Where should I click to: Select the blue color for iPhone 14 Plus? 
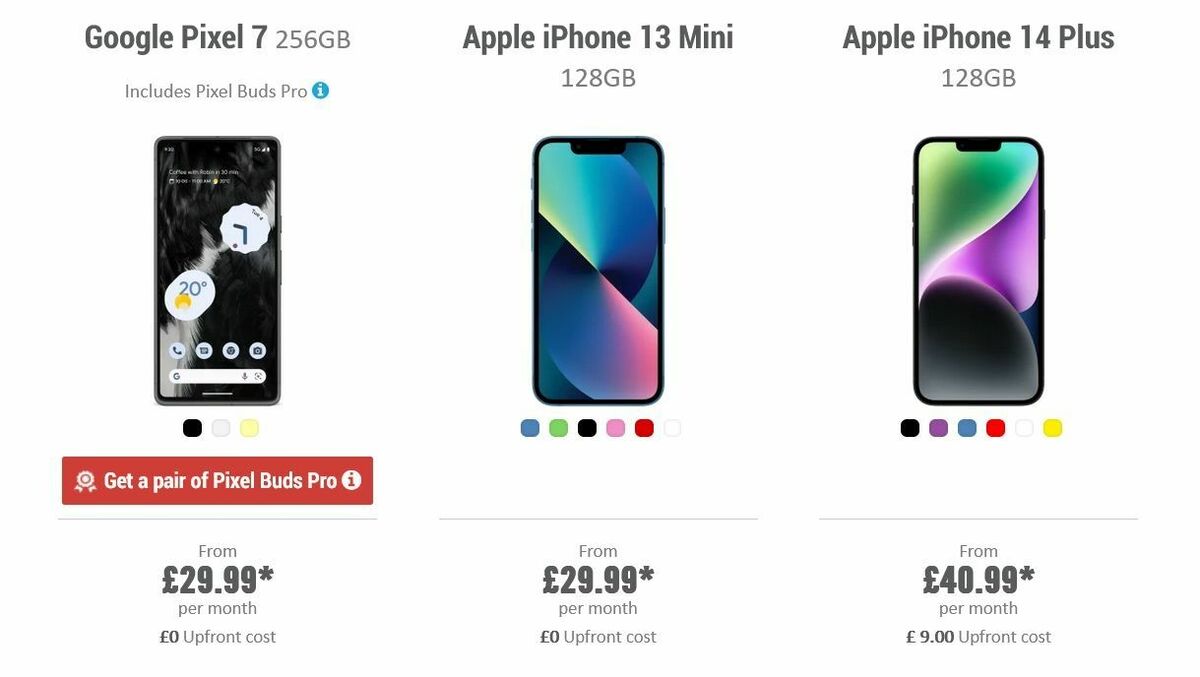click(966, 428)
